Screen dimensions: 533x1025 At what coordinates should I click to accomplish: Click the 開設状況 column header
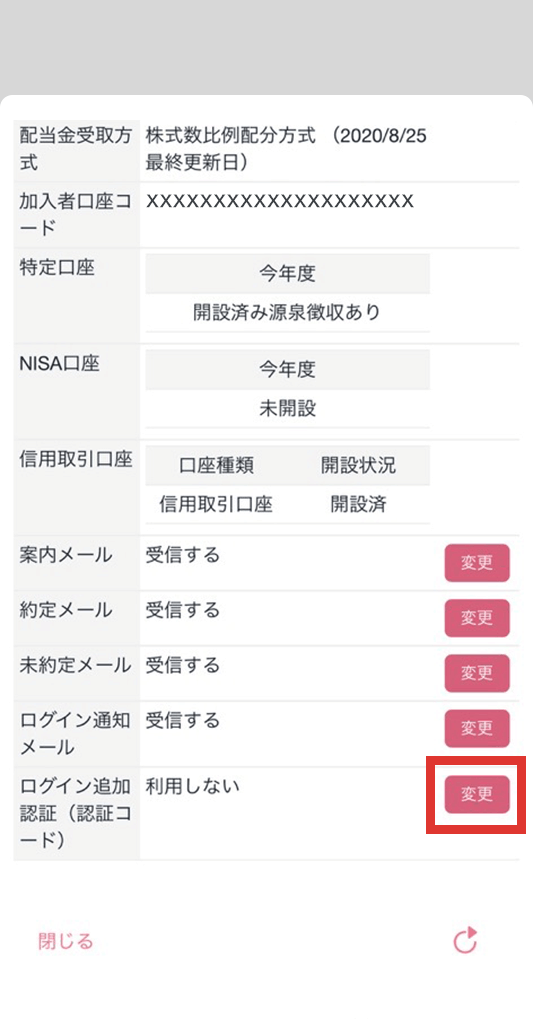(358, 465)
